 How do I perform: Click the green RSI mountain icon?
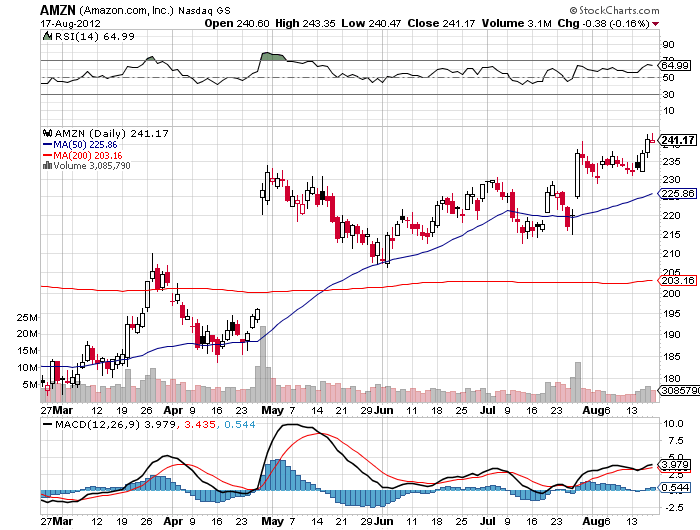(x=47, y=36)
